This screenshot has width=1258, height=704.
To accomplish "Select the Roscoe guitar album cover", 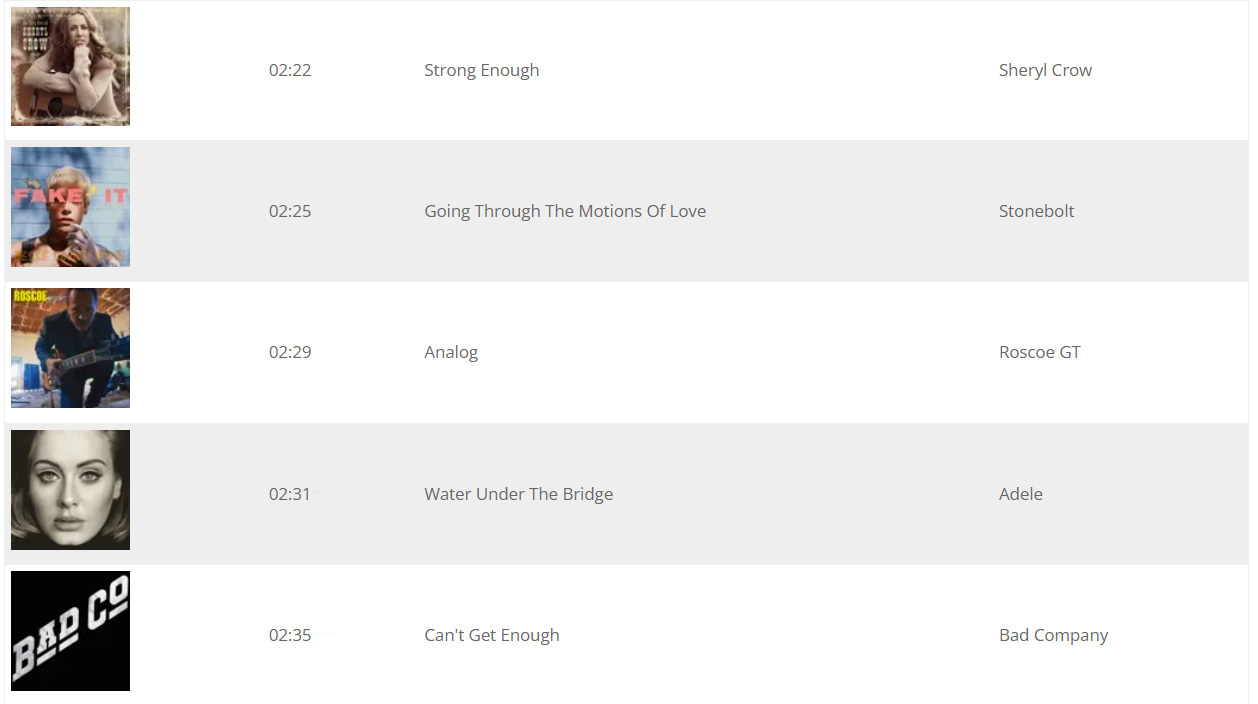I will (x=70, y=348).
